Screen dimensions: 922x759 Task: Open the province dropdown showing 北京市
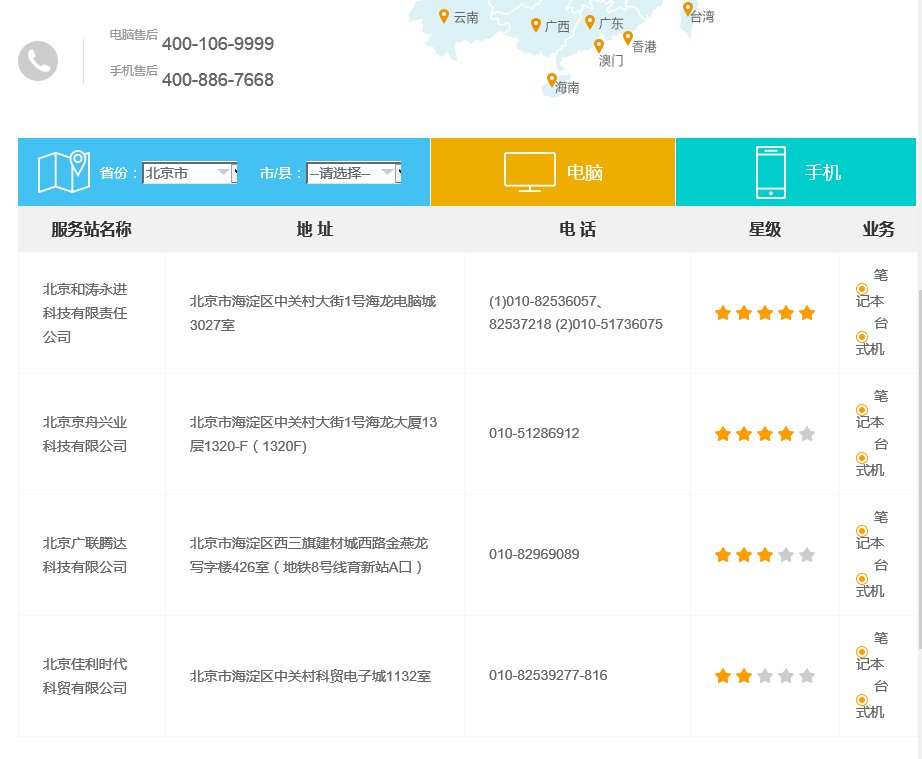[189, 173]
